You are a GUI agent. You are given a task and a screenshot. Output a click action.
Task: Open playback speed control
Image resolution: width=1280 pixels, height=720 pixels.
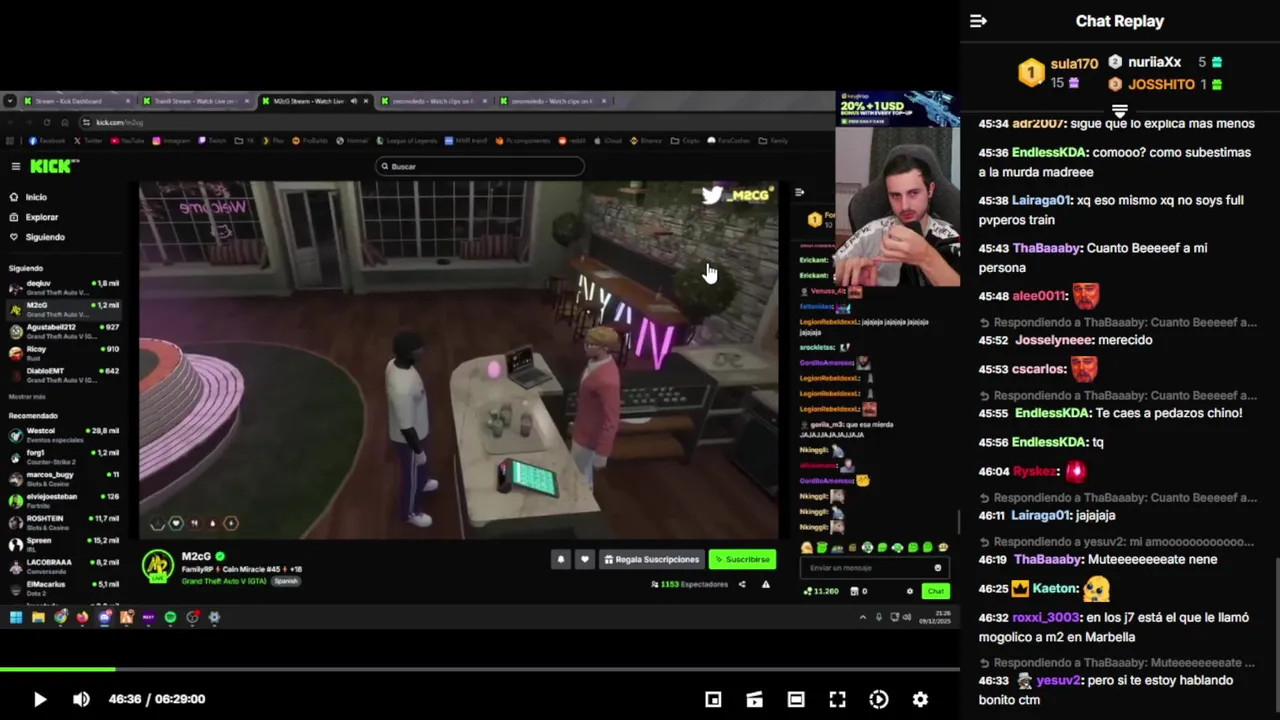879,699
